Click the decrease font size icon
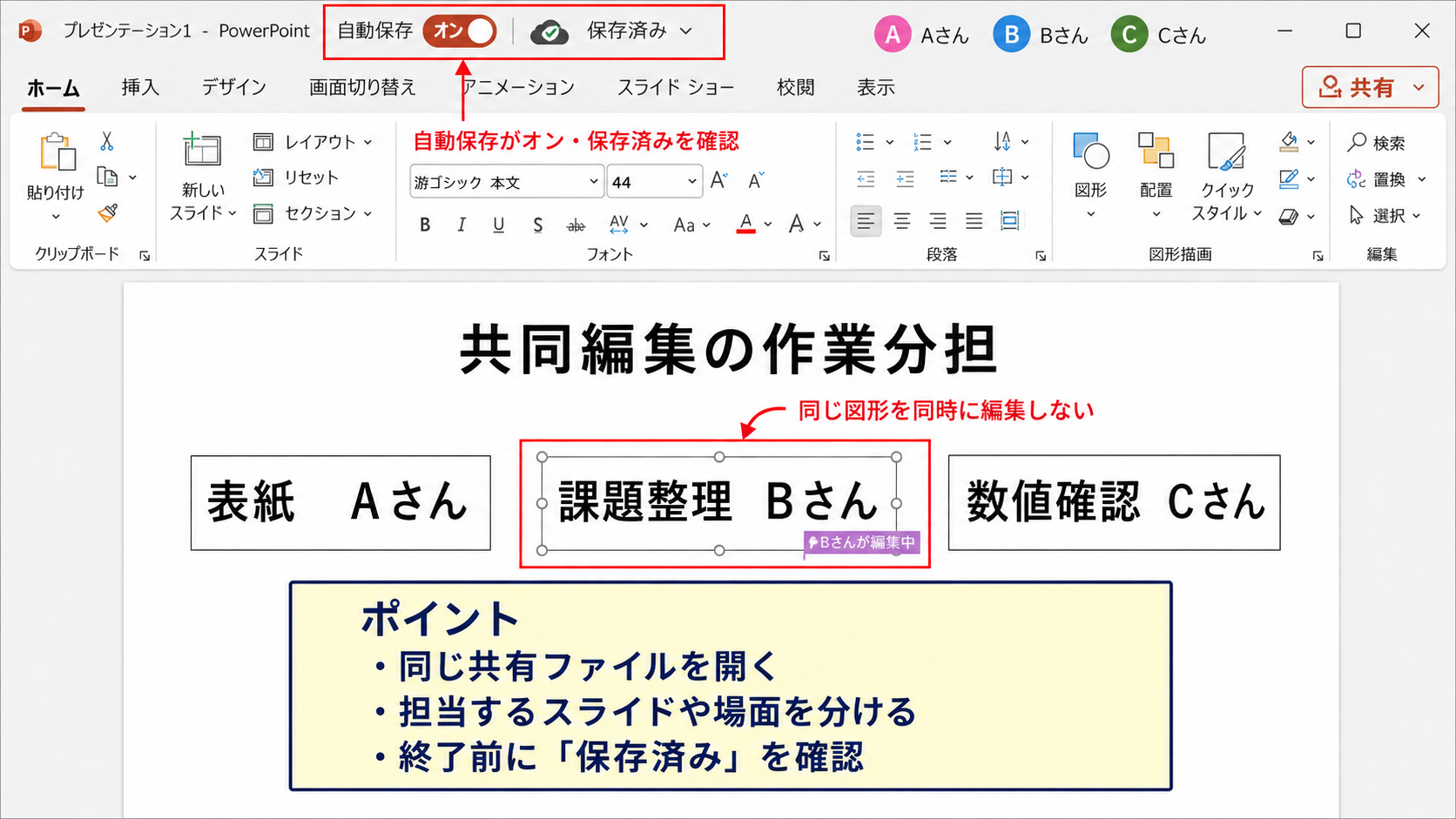 (x=756, y=180)
